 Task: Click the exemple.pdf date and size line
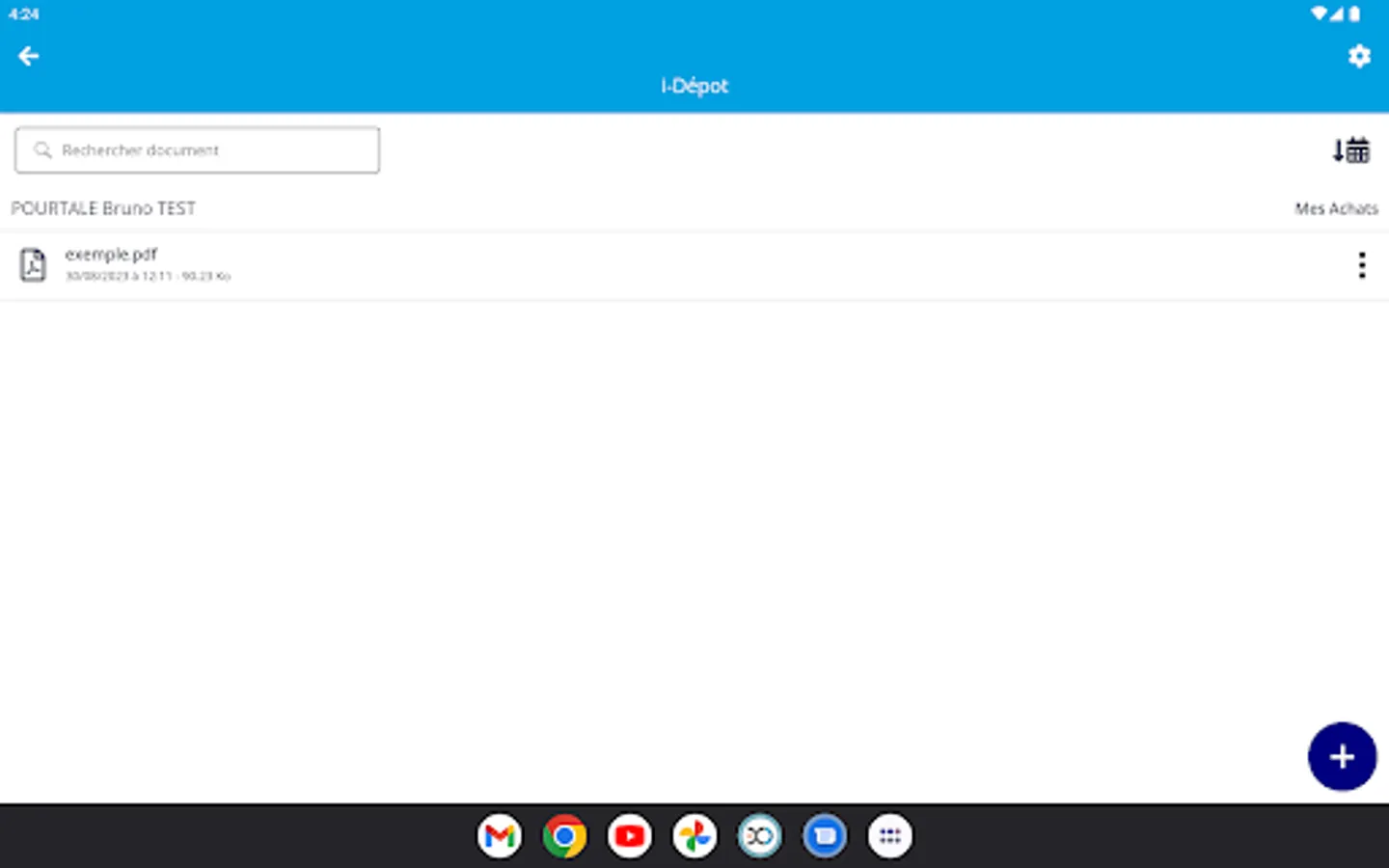click(148, 276)
